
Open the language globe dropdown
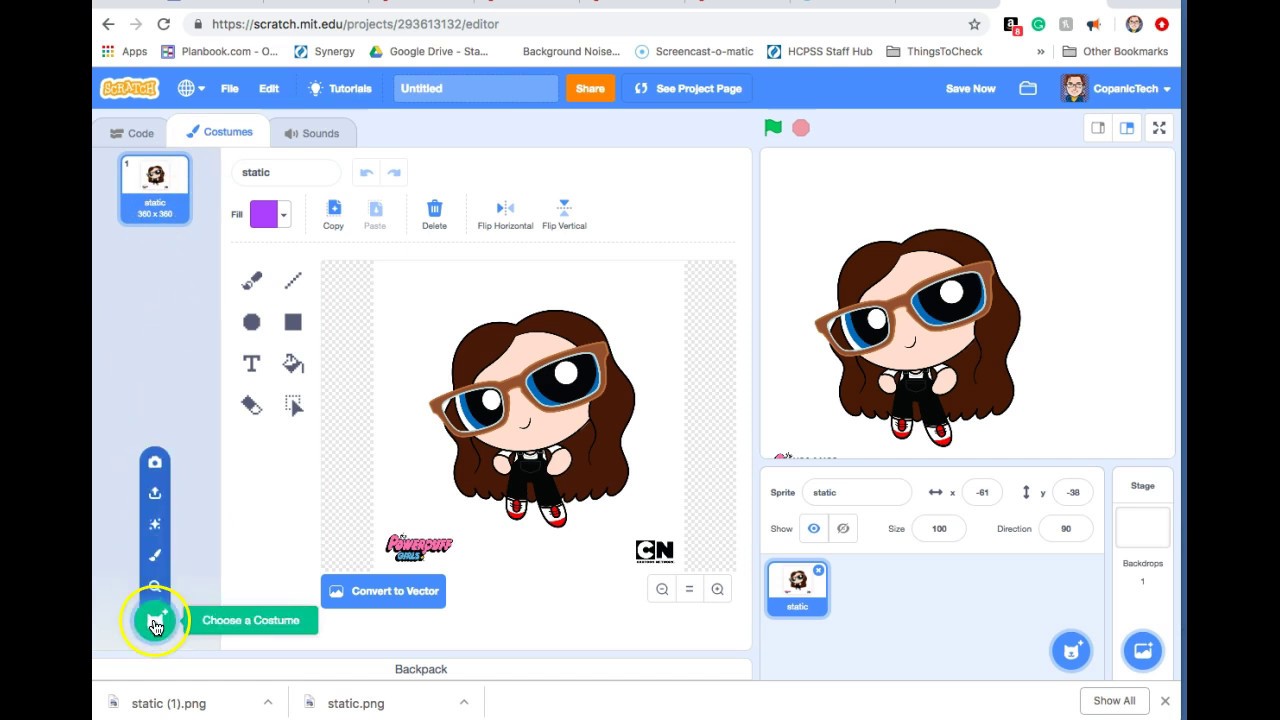coord(191,88)
